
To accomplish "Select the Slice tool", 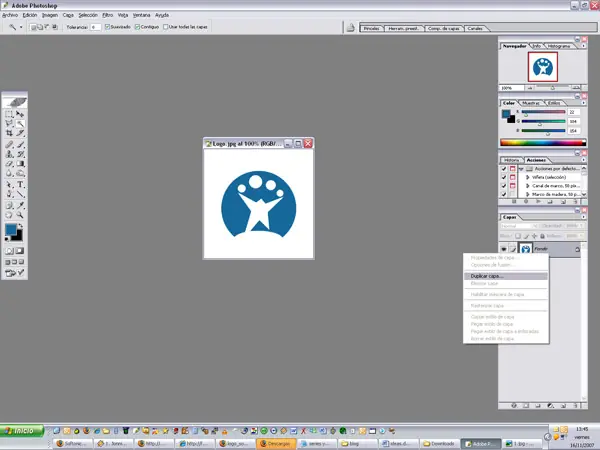I will pyautogui.click(x=20, y=133).
